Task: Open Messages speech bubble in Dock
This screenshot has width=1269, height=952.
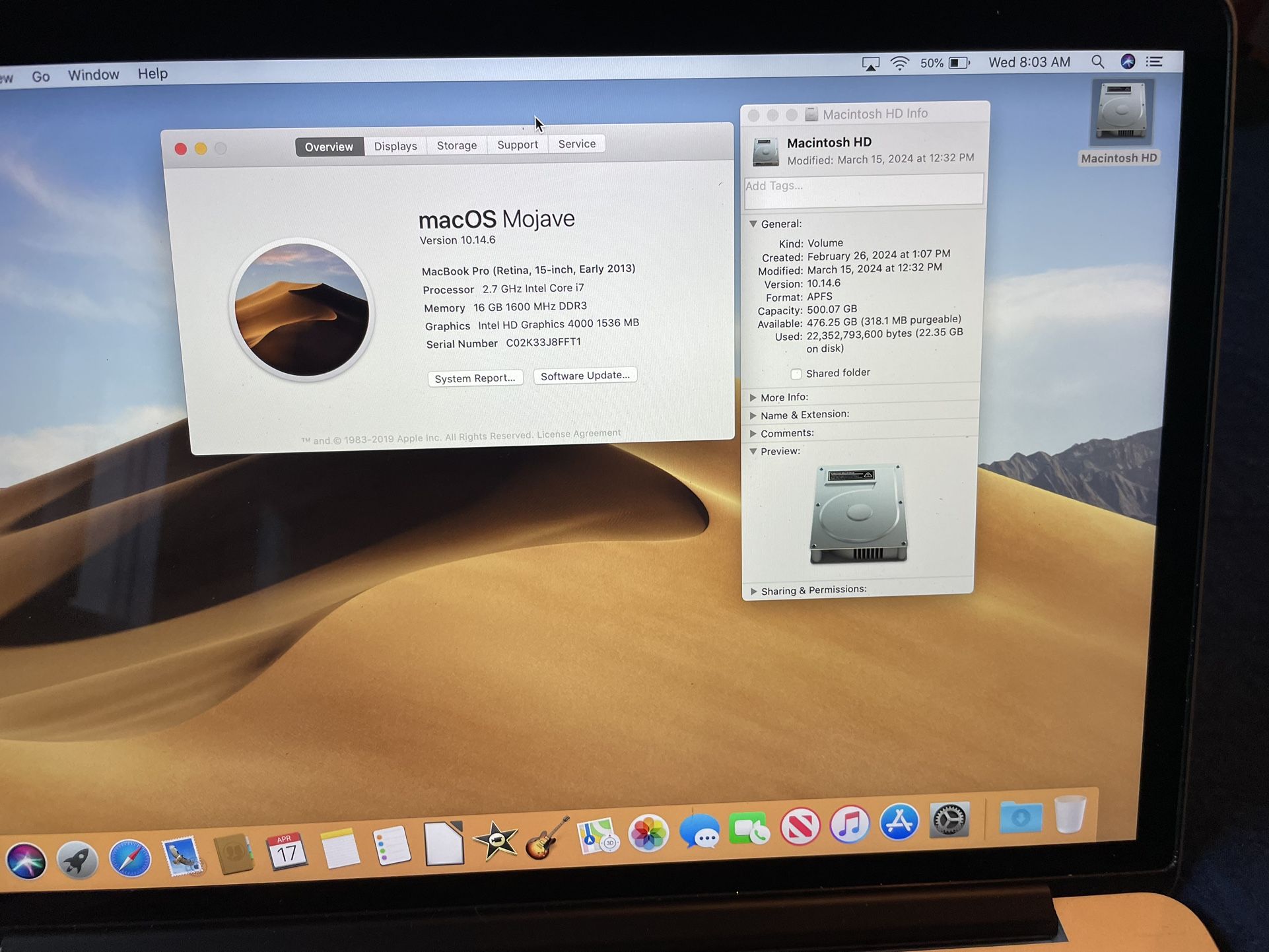Action: pos(699,831)
